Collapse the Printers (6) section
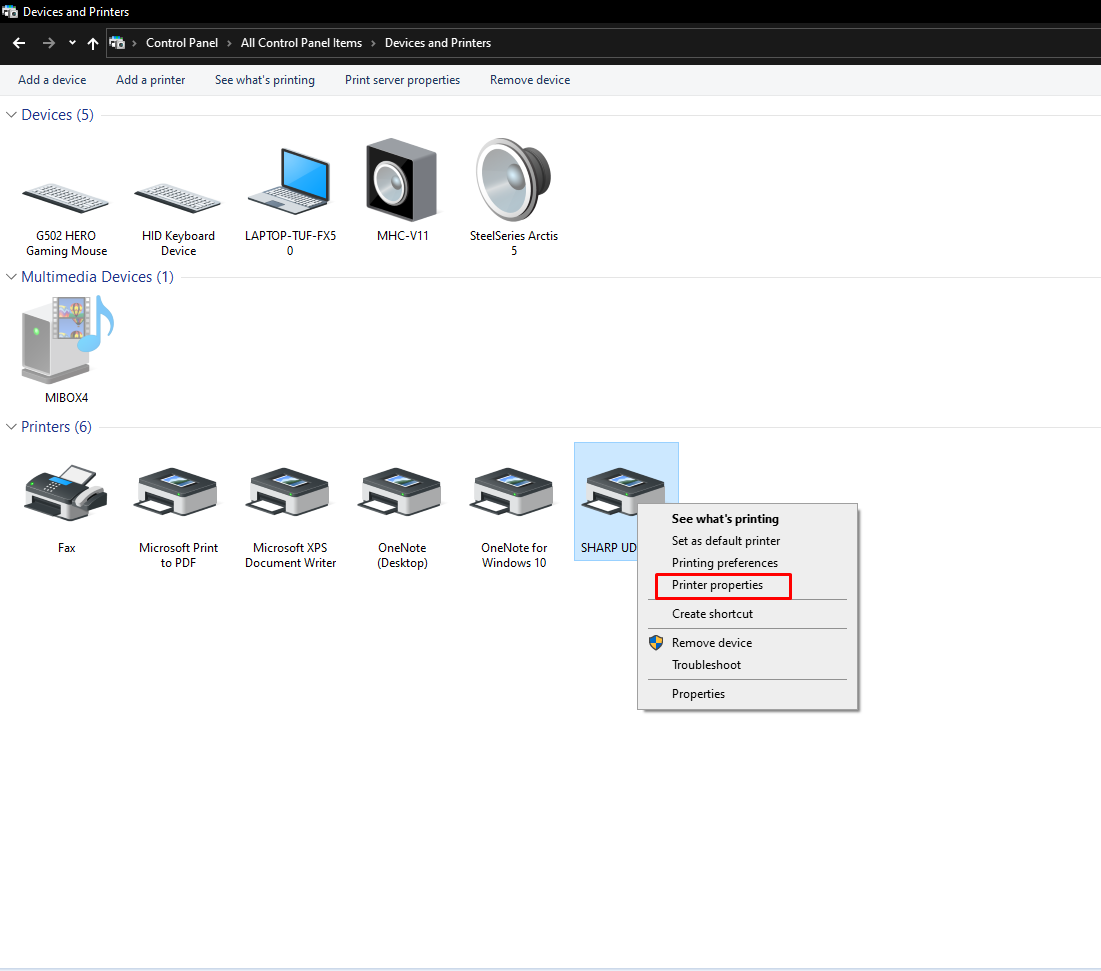The image size is (1101, 971). pyautogui.click(x=10, y=426)
